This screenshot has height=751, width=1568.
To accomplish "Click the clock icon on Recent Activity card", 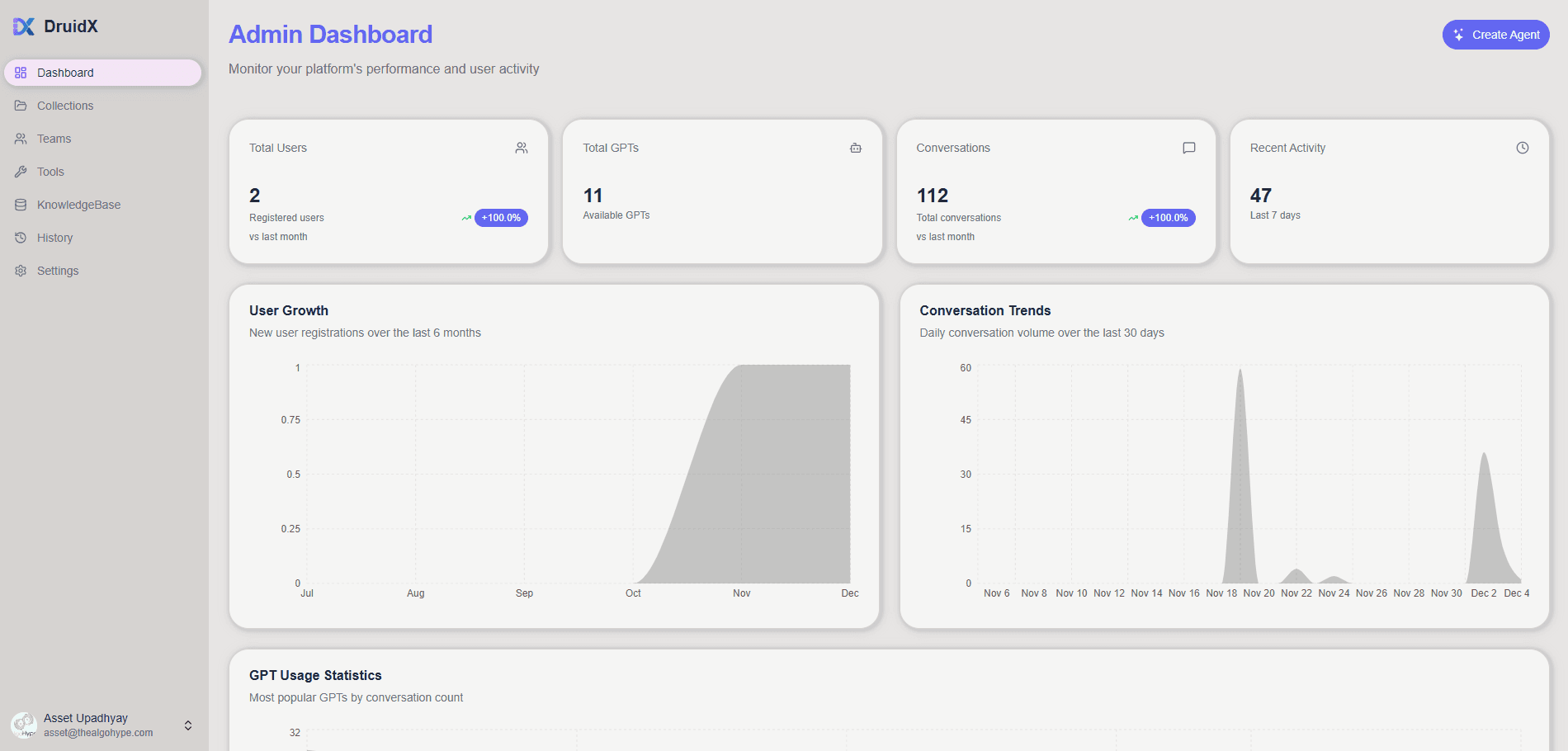I will click(1523, 148).
